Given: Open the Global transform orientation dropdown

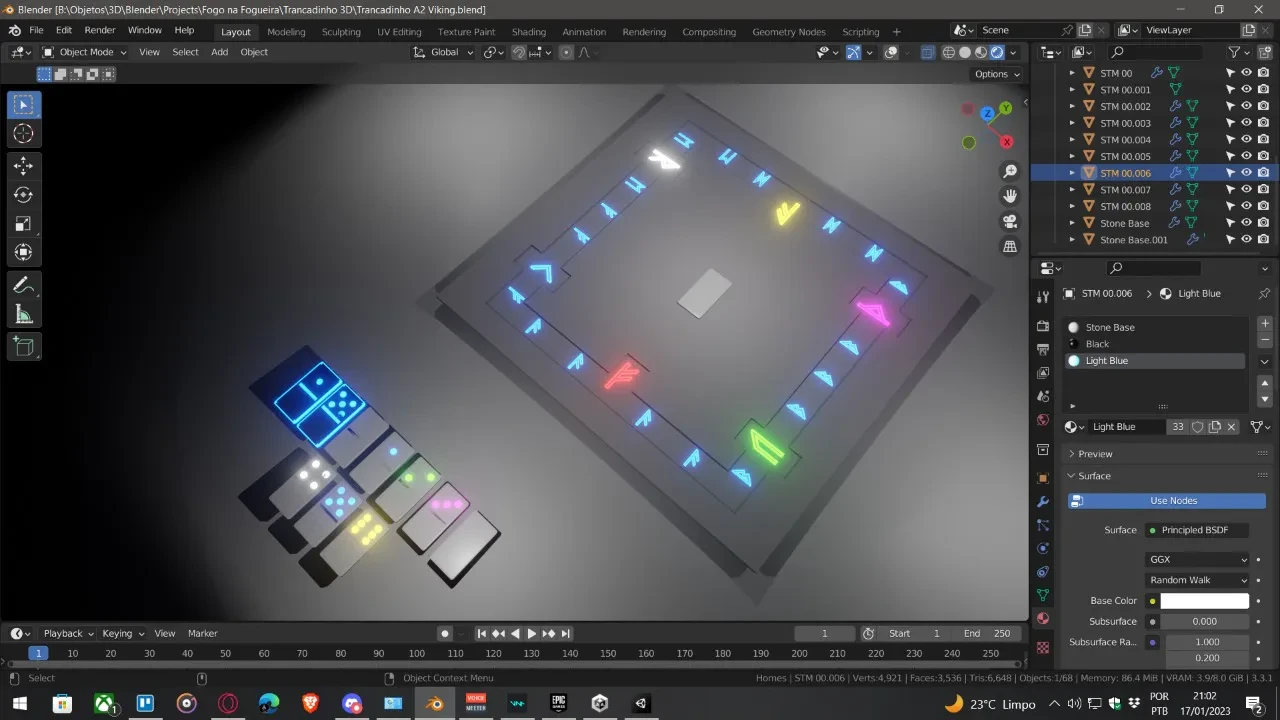Looking at the screenshot, I should pos(444,52).
